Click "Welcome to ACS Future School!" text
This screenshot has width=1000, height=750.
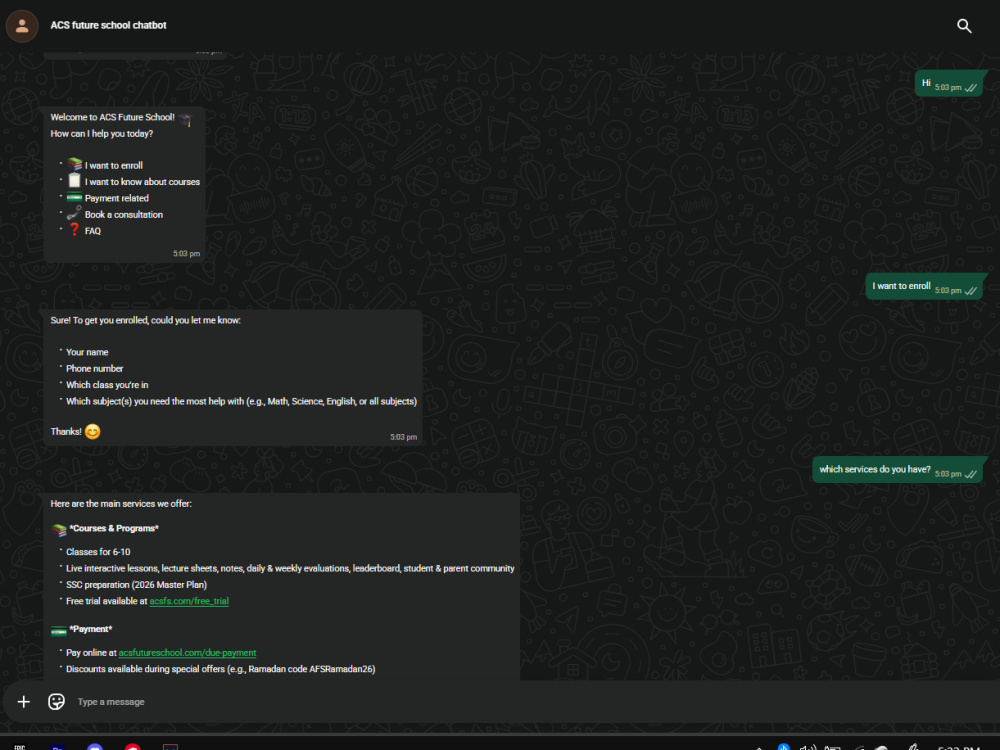coord(112,117)
